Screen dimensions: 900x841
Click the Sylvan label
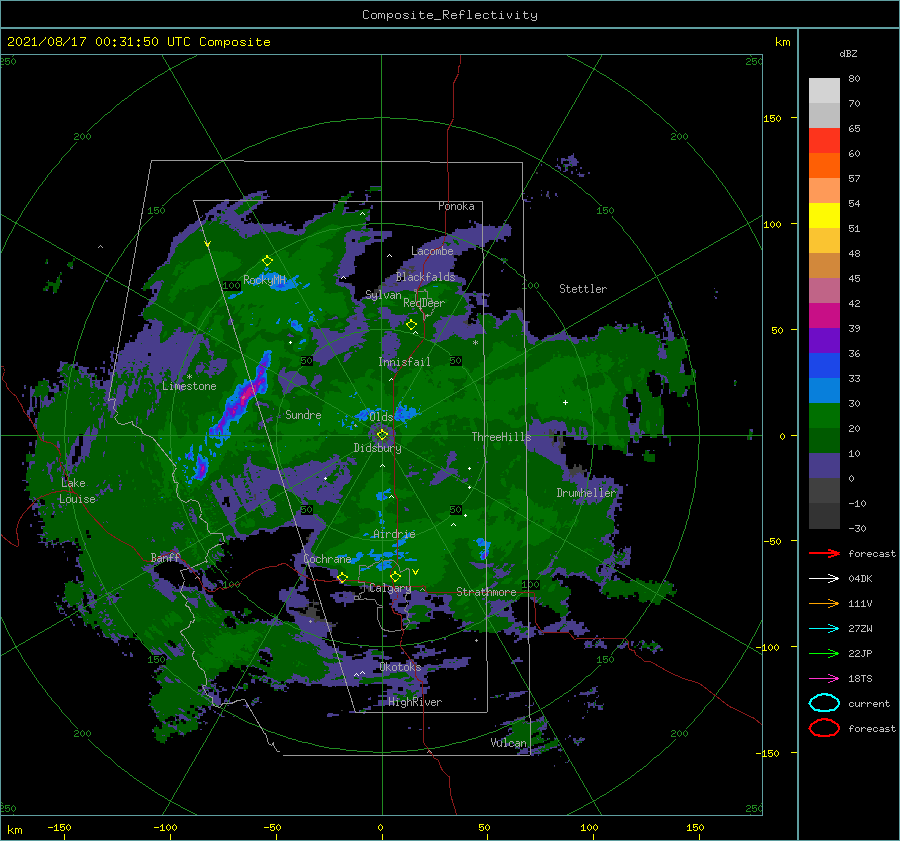tap(383, 295)
